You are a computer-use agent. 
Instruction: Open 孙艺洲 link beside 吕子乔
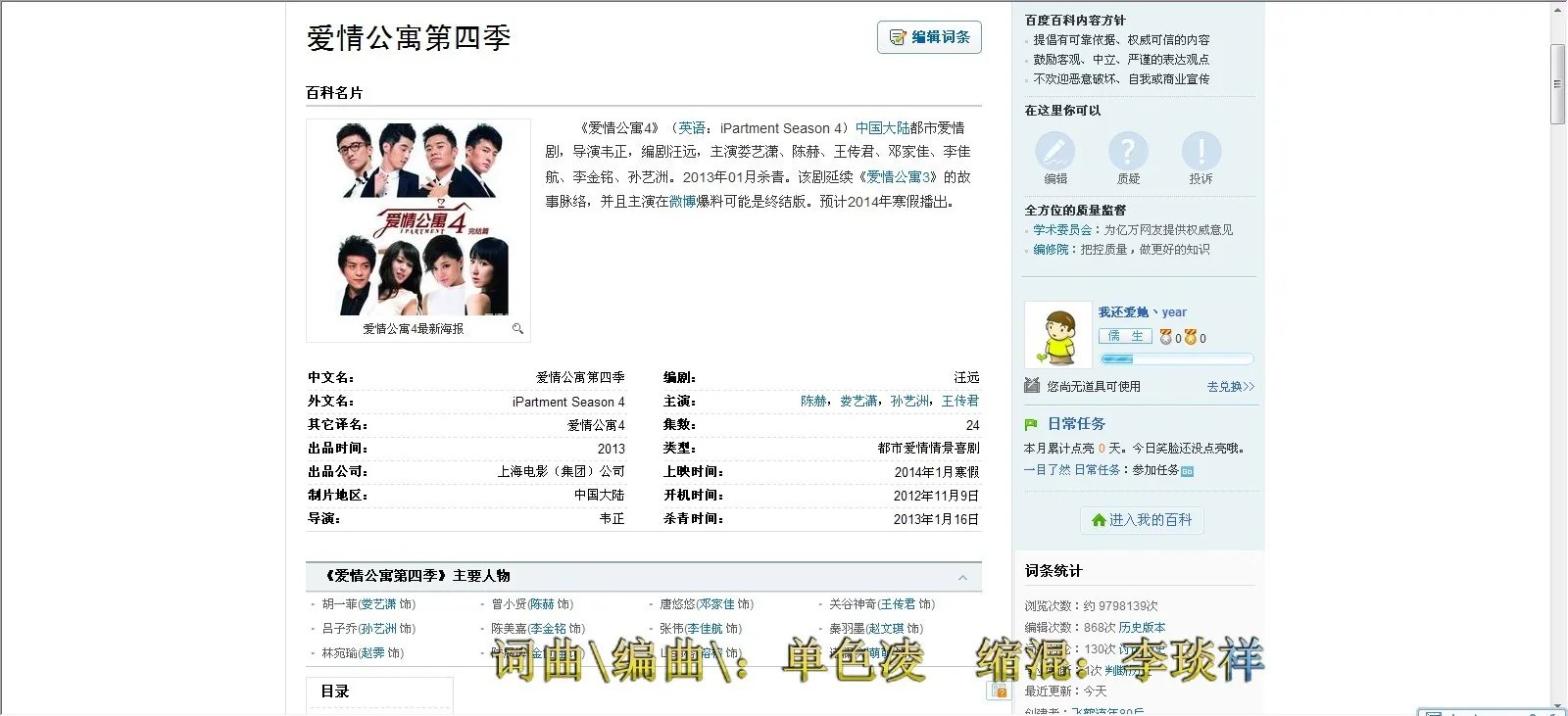tap(378, 629)
